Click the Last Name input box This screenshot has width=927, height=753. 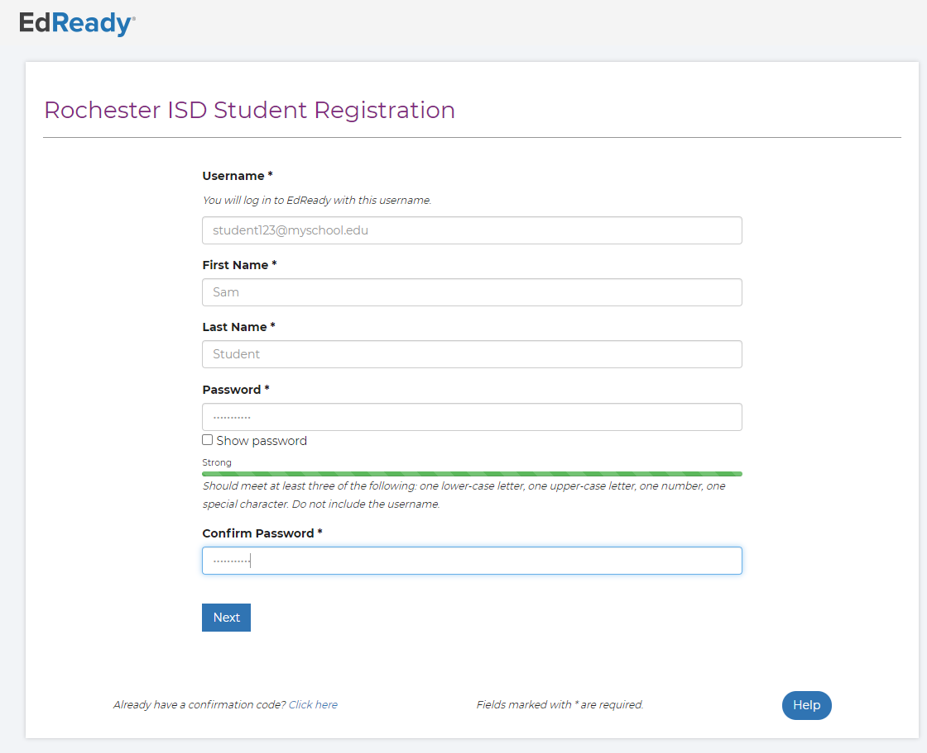click(470, 354)
